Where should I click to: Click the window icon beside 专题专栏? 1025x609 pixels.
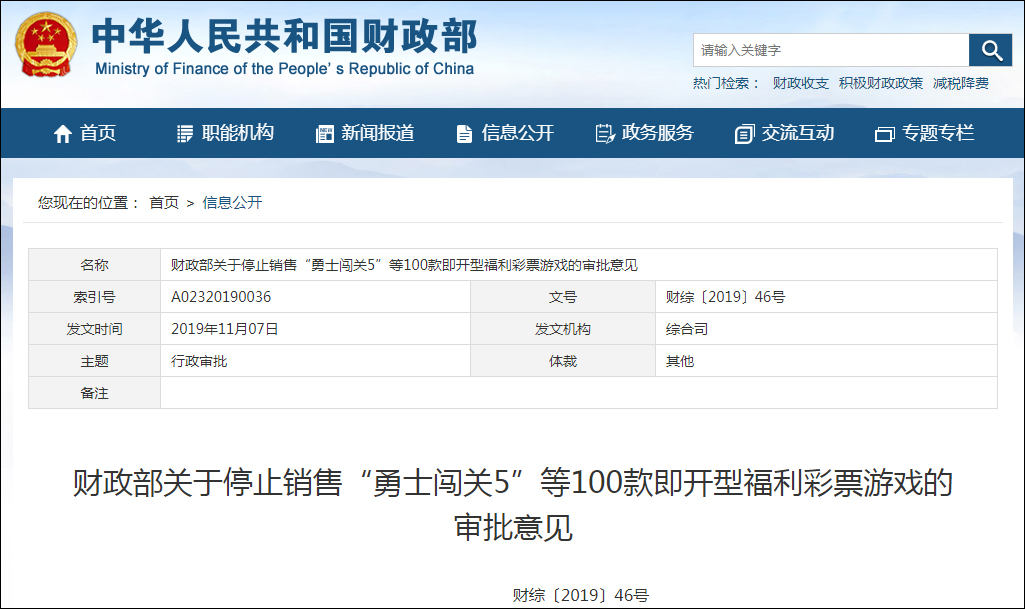[x=884, y=134]
